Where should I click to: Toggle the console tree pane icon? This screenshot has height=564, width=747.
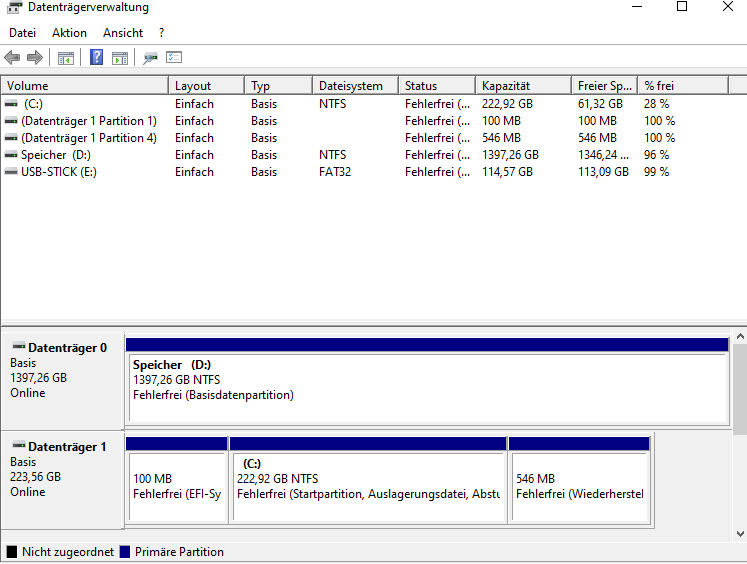click(66, 58)
